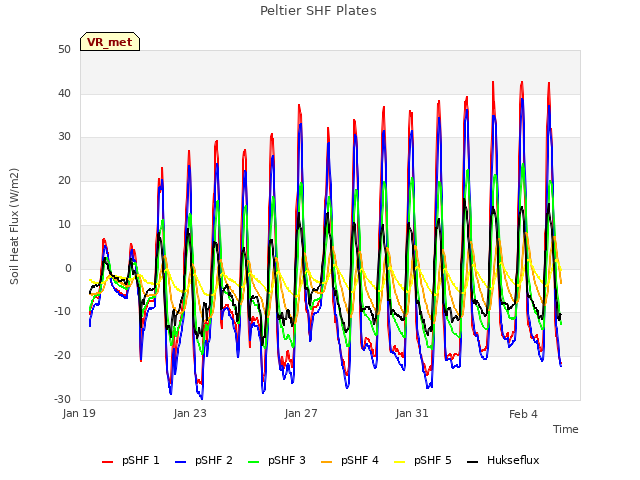
Task: Click the Jan 27 x-axis tick label
Action: pyautogui.click(x=301, y=413)
